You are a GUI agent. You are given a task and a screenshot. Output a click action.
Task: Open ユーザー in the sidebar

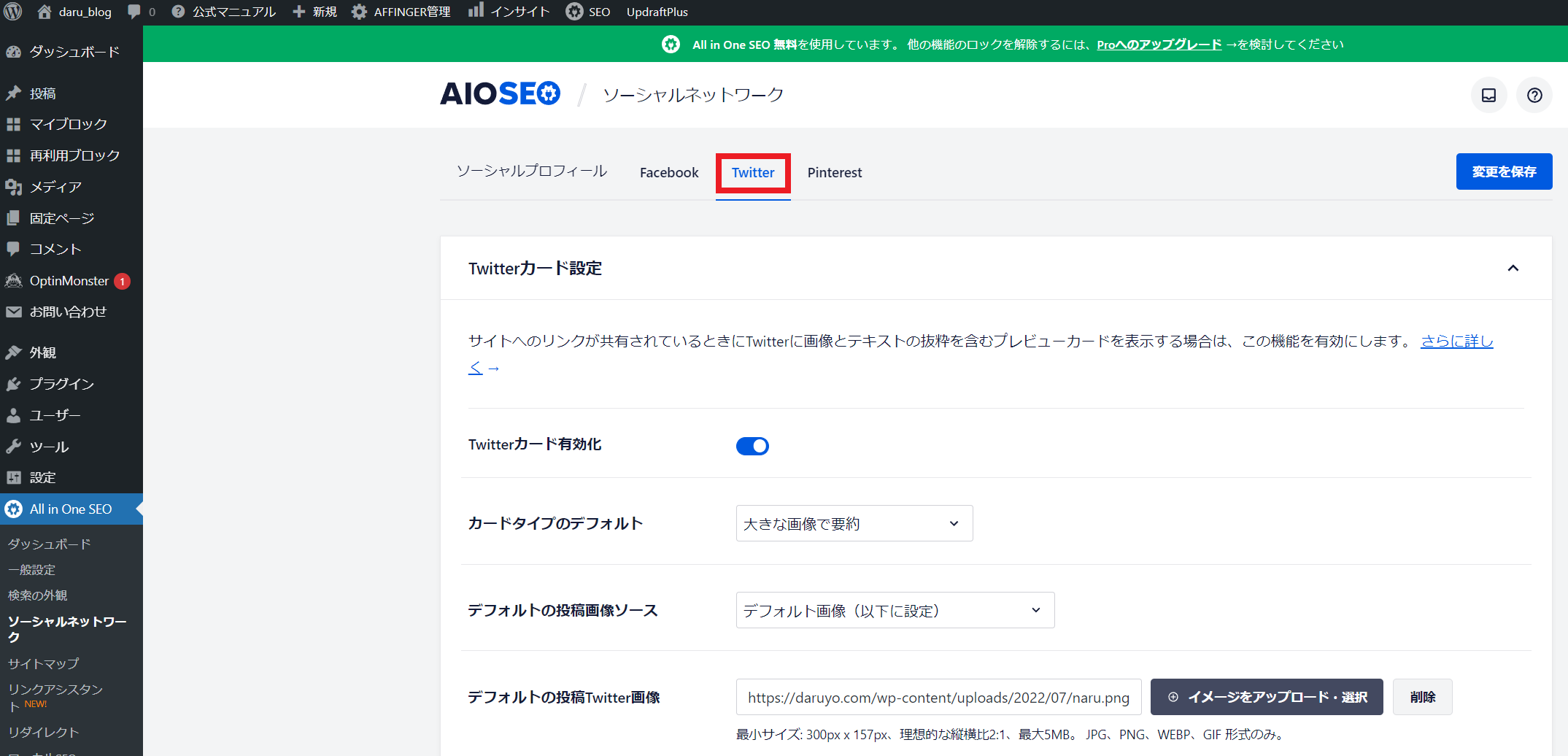click(72, 415)
